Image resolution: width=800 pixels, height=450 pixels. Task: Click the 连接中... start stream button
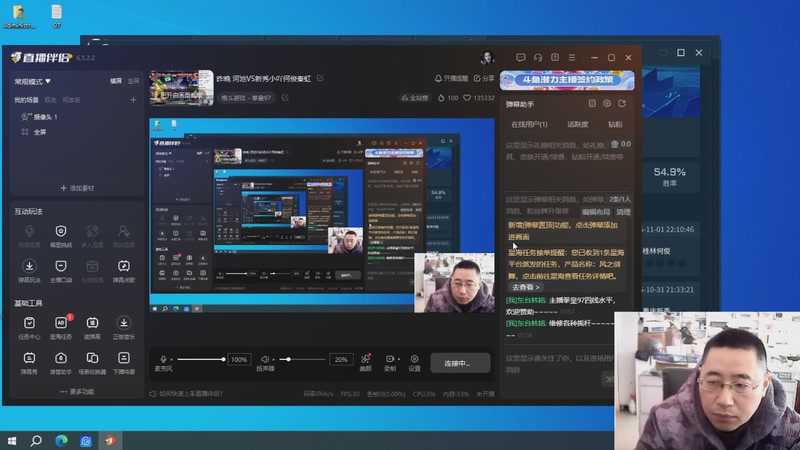pos(460,363)
